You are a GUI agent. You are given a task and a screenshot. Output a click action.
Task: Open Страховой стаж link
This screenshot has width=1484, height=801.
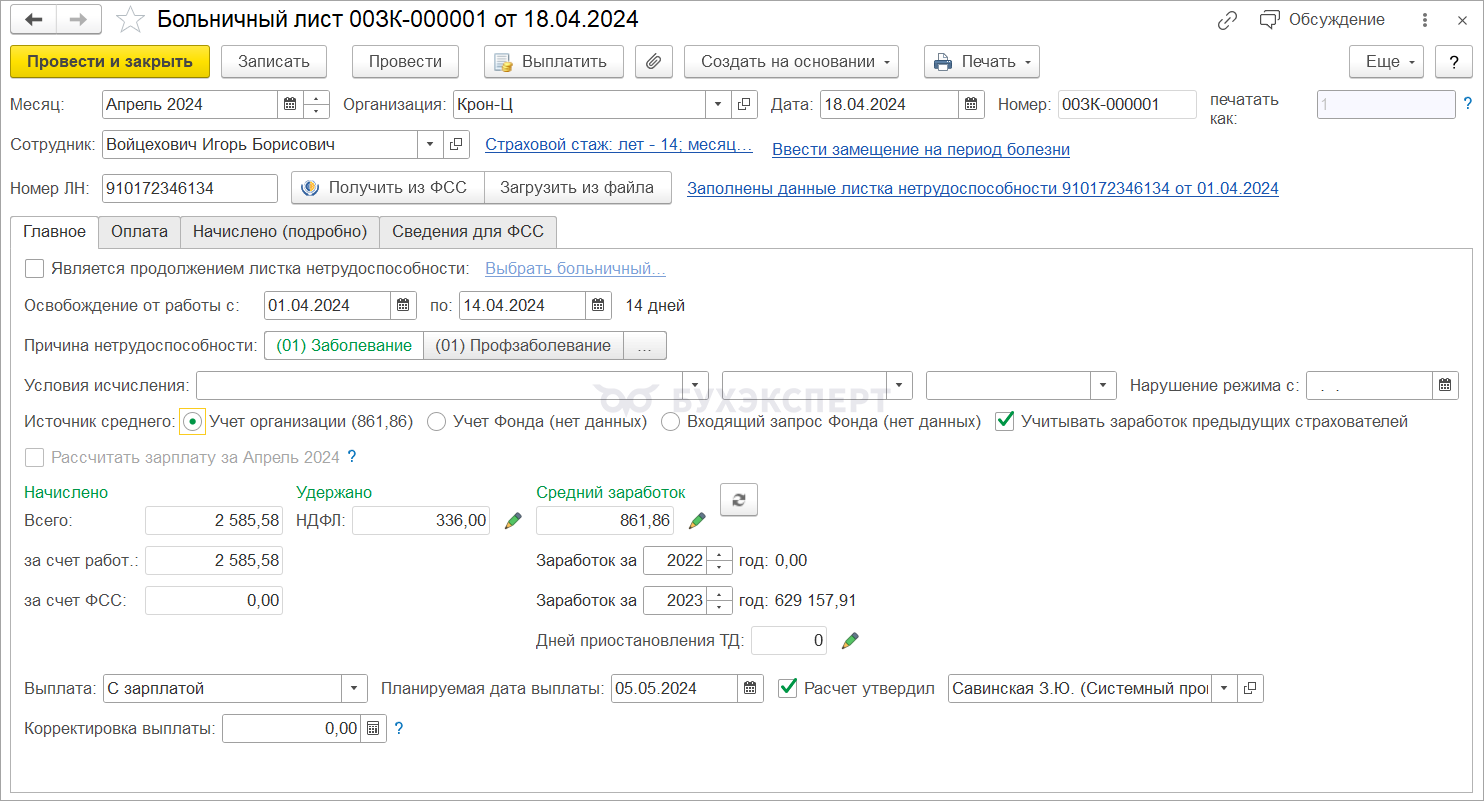click(x=619, y=145)
